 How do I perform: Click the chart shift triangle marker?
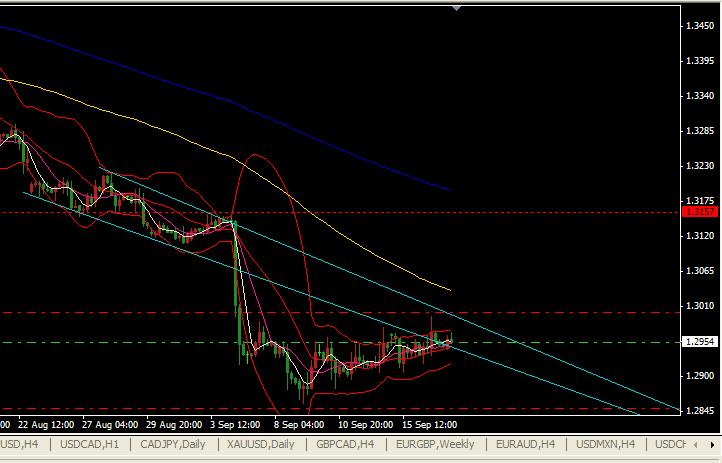click(x=456, y=8)
